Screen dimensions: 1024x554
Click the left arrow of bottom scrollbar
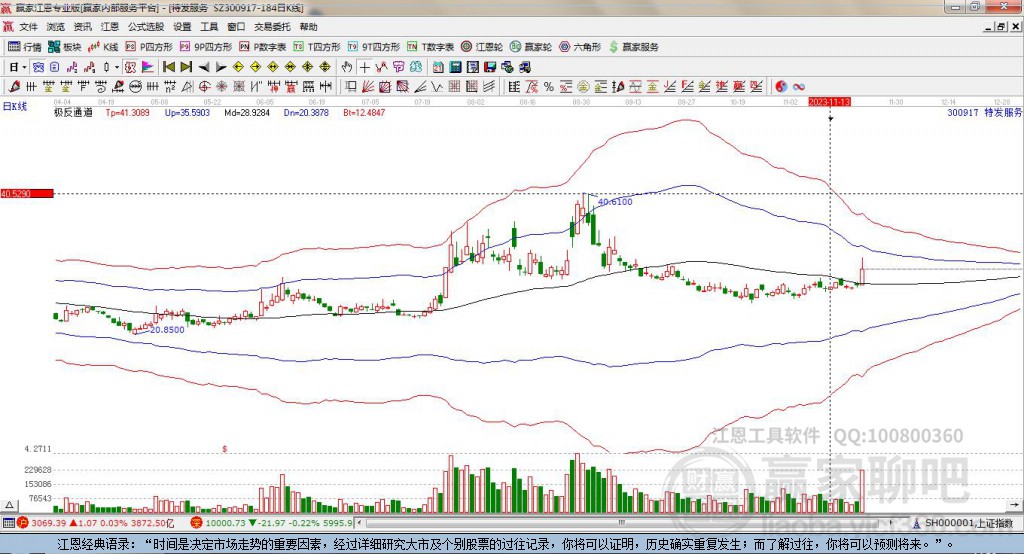click(360, 523)
